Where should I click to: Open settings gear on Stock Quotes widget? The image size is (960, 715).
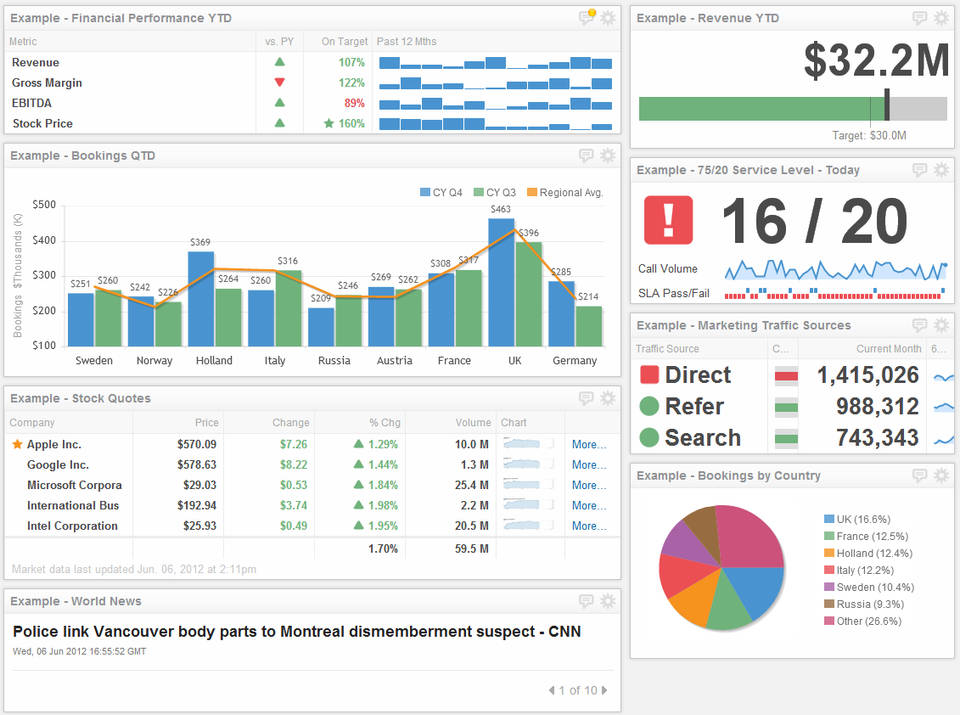pyautogui.click(x=608, y=399)
